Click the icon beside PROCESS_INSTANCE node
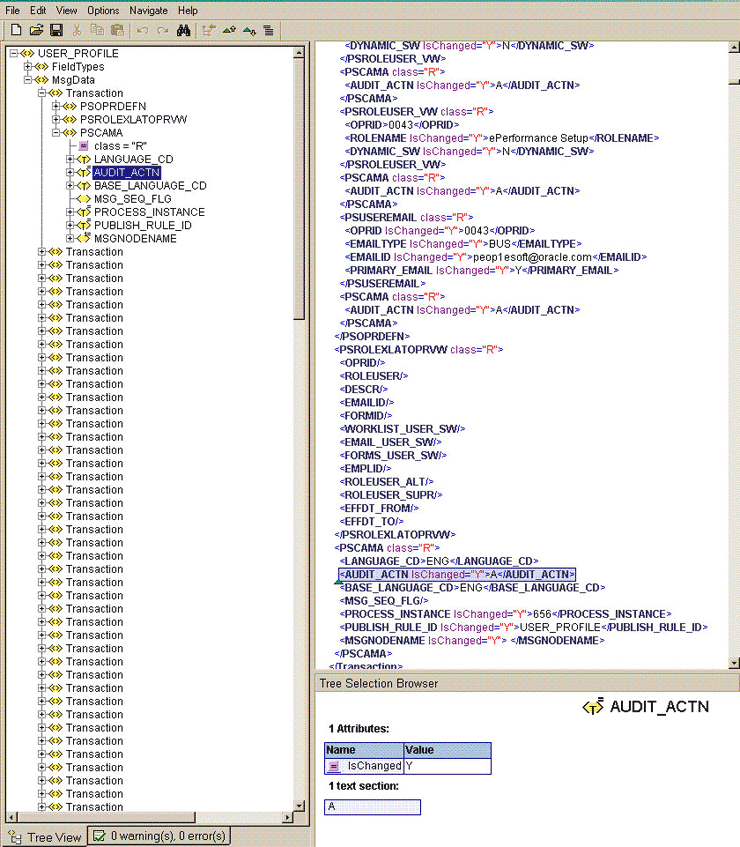The width and height of the screenshot is (740, 847). click(x=84, y=212)
